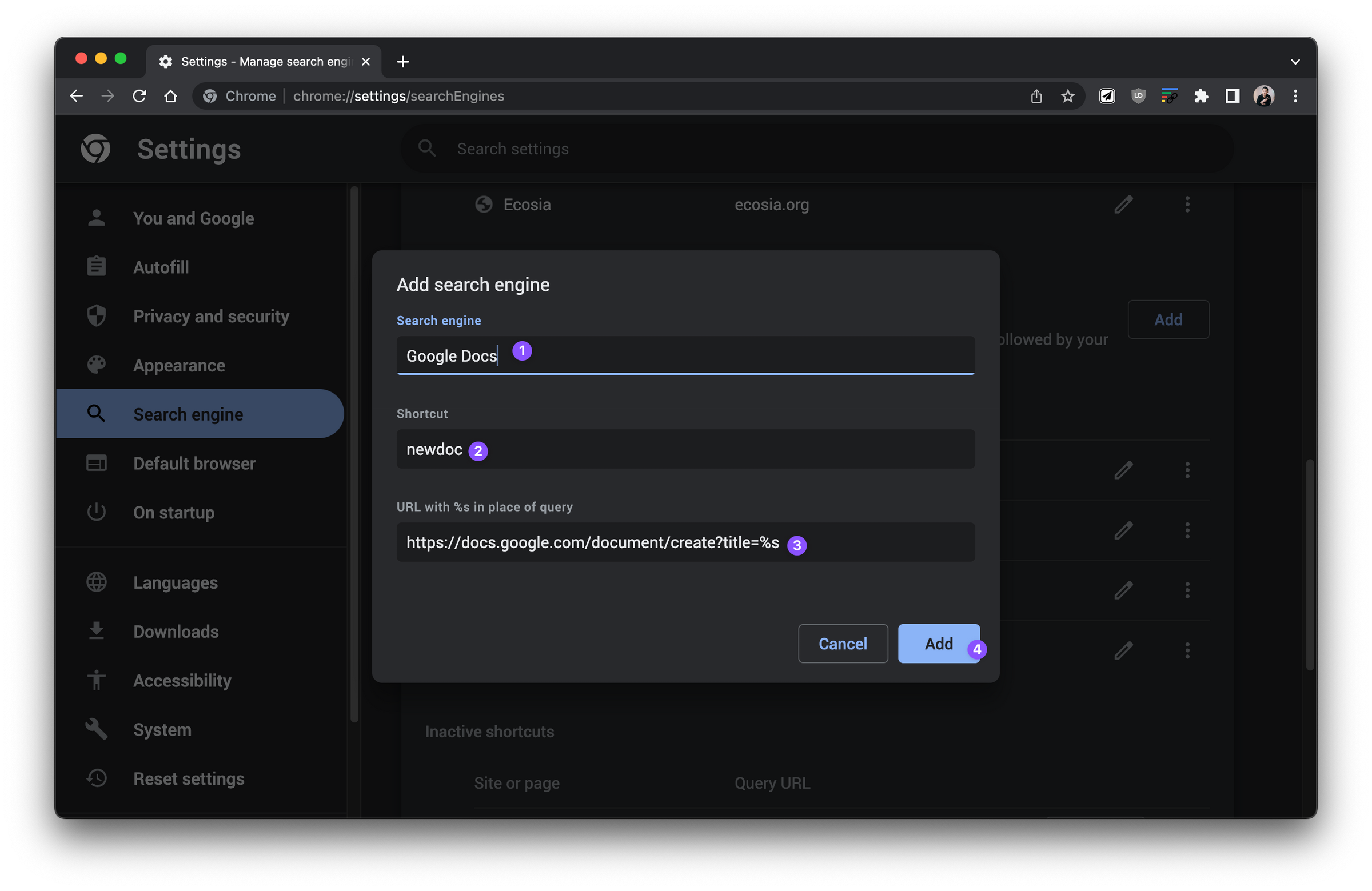Cancel the Add search engine dialog
The width and height of the screenshot is (1372, 891).
843,643
